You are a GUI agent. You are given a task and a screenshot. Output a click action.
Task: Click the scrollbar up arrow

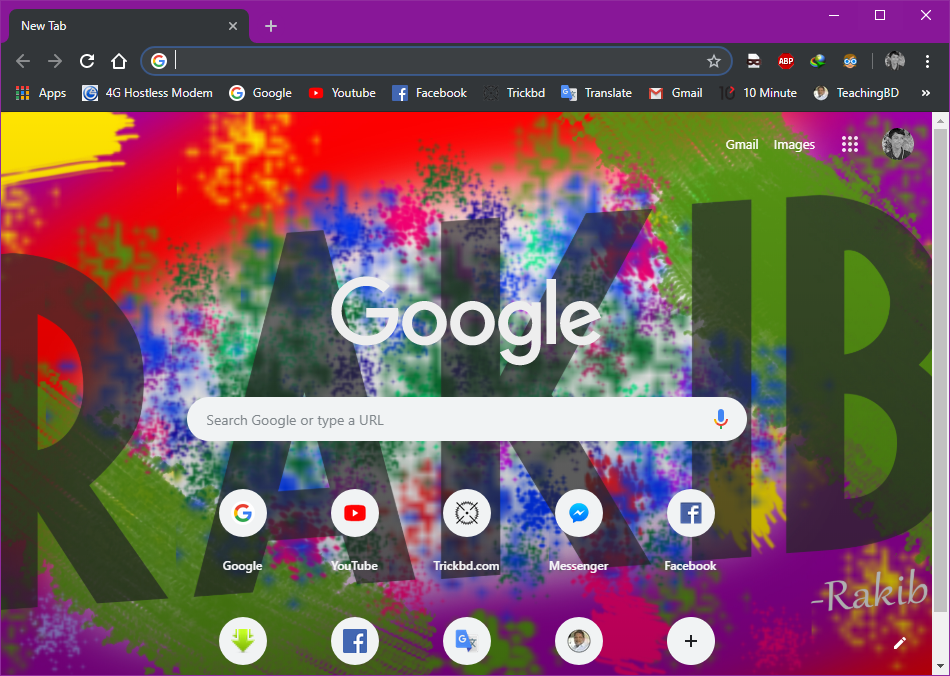(940, 121)
